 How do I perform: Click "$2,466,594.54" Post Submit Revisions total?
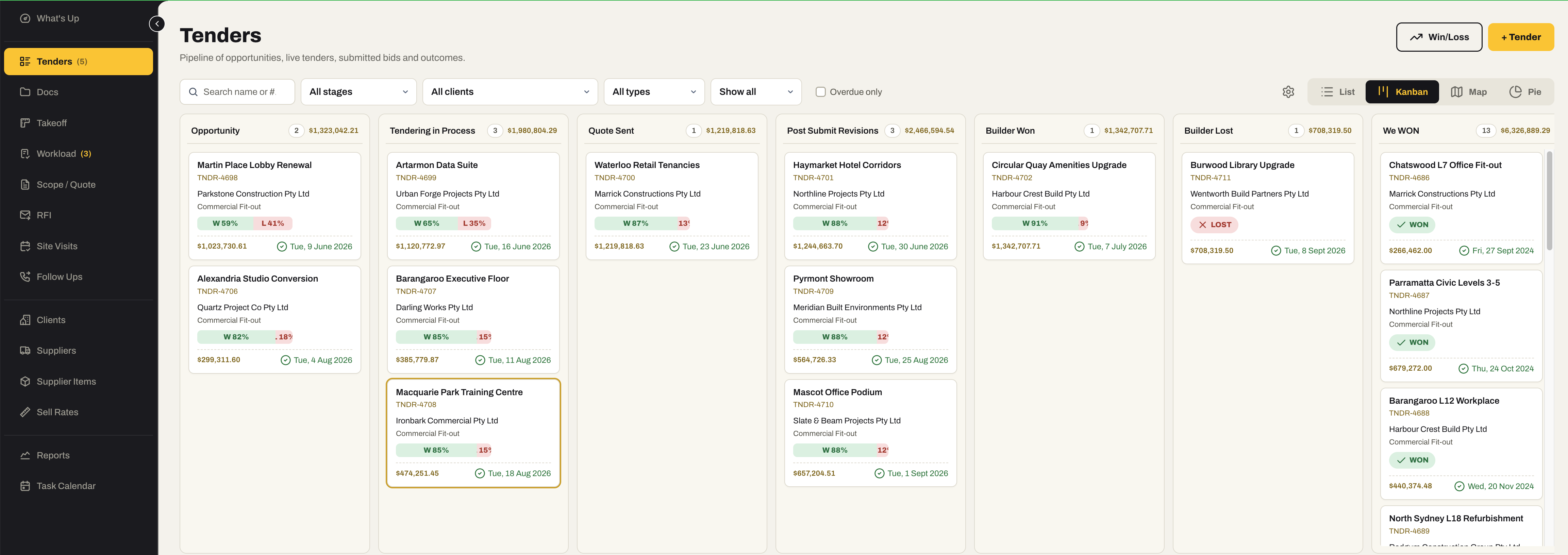click(x=929, y=130)
